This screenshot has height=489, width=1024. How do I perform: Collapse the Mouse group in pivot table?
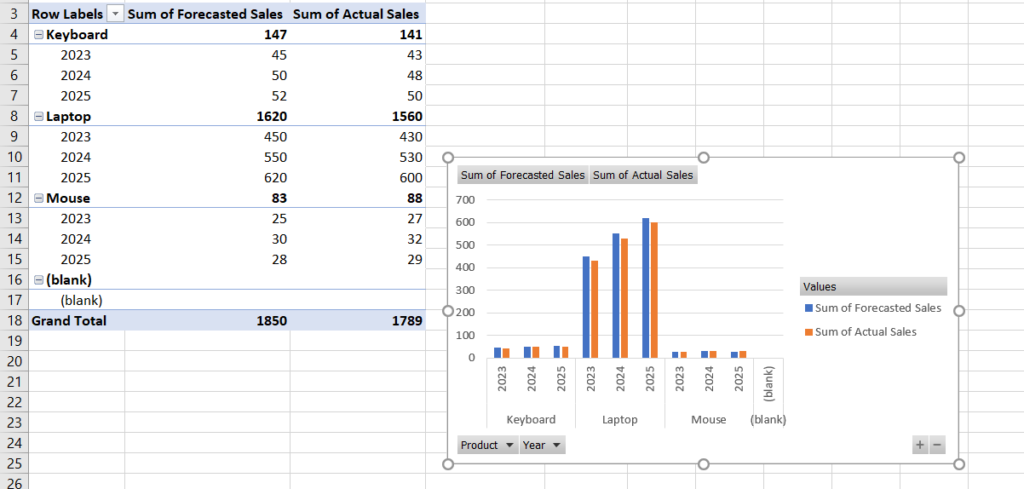(x=39, y=198)
